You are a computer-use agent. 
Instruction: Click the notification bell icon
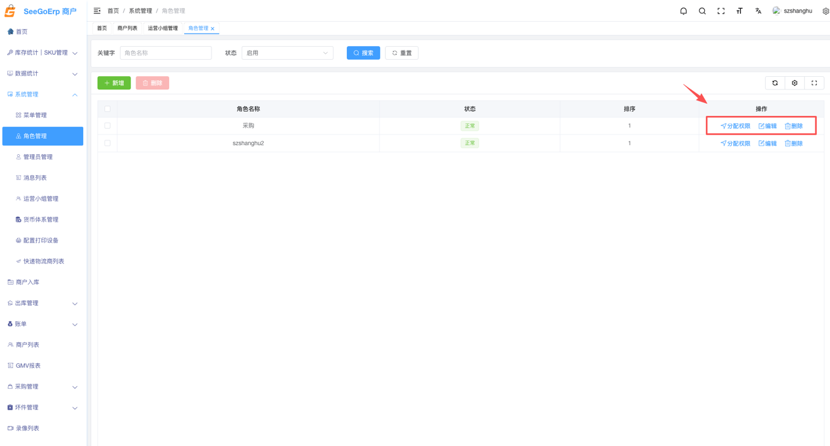click(x=684, y=11)
